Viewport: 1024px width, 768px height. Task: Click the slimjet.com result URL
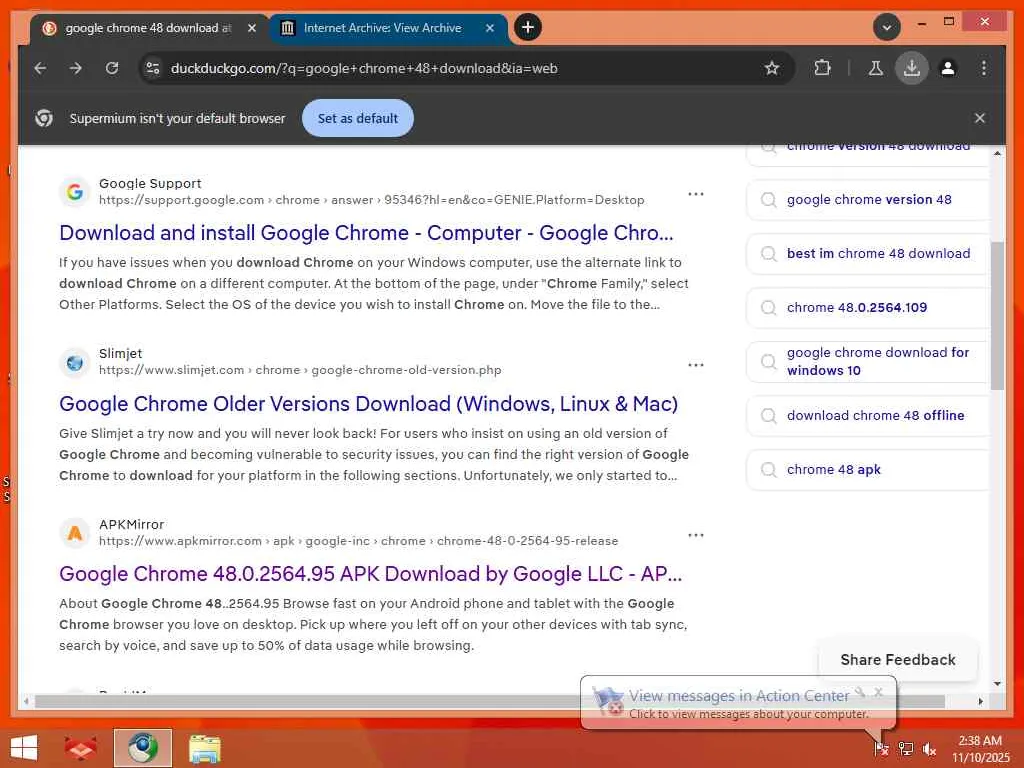coord(300,370)
